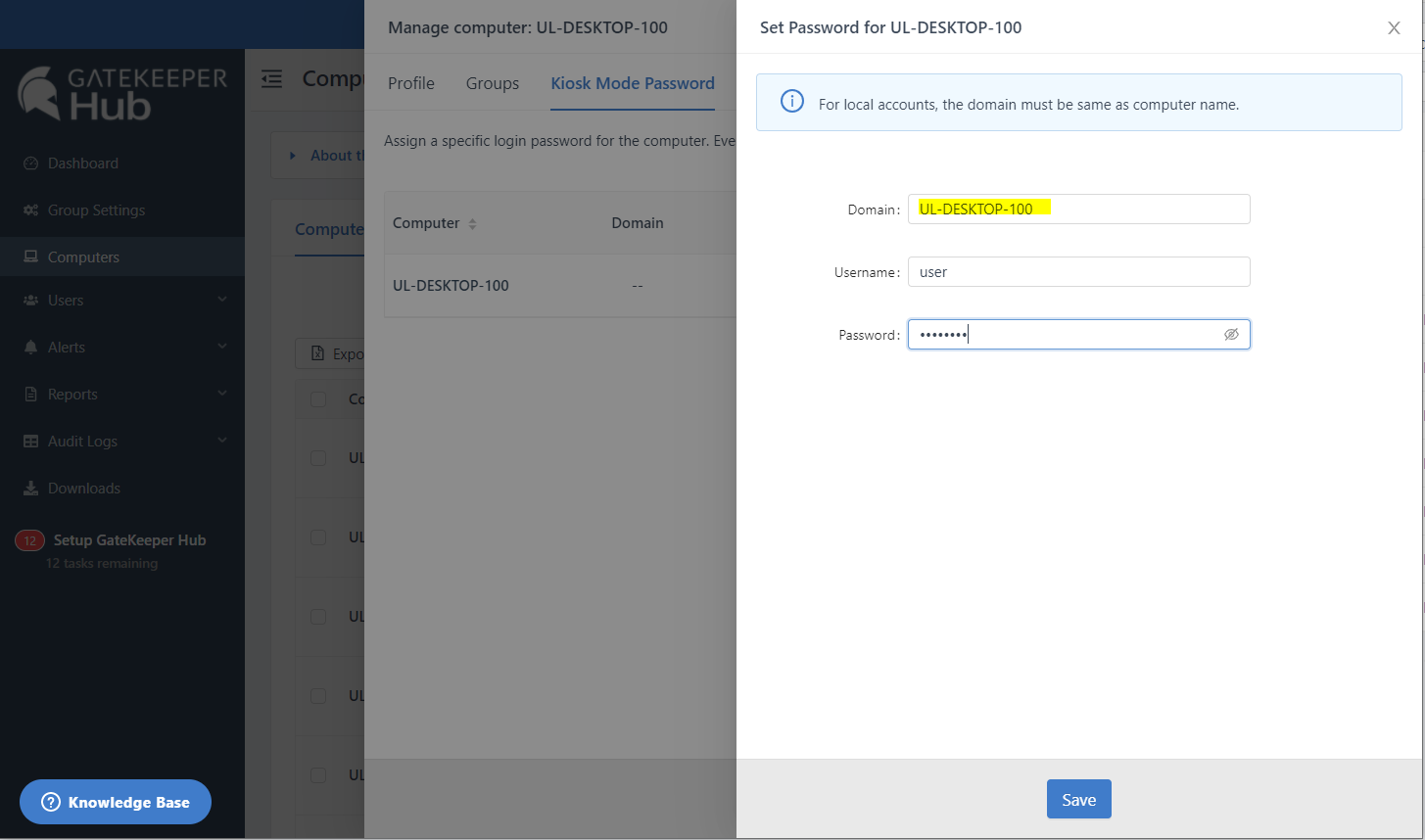The height and width of the screenshot is (840, 1425).
Task: Collapse sidebar using the menu fold icon
Action: click(272, 79)
